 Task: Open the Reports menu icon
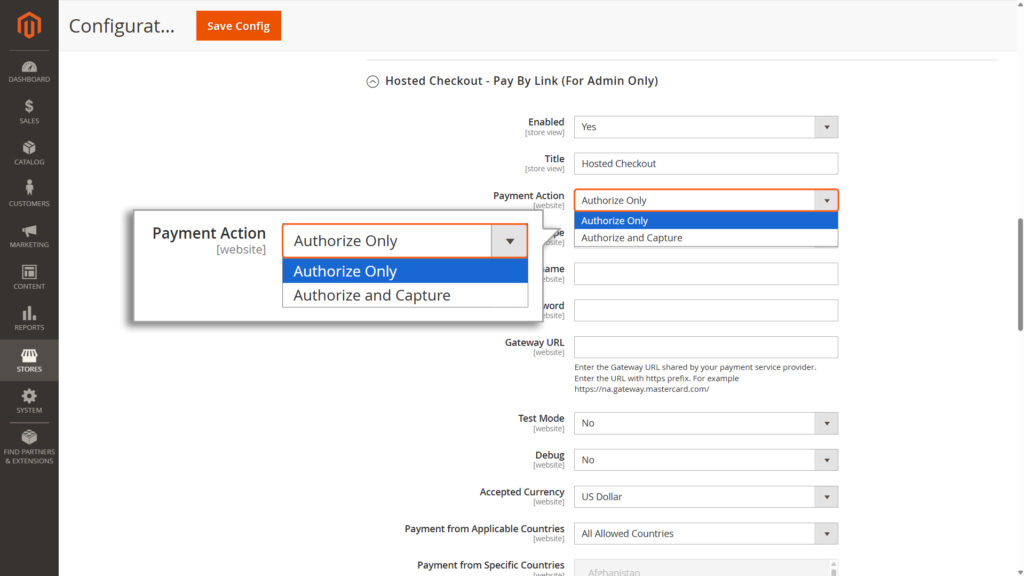pyautogui.click(x=29, y=314)
